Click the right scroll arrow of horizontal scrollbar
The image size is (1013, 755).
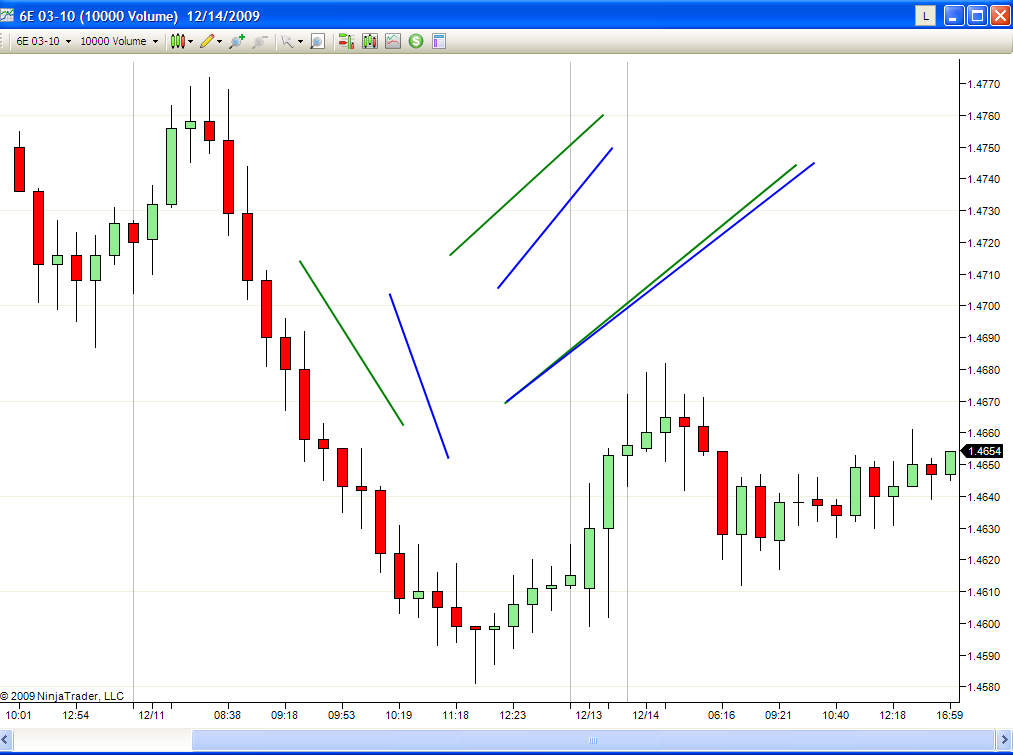click(1005, 740)
